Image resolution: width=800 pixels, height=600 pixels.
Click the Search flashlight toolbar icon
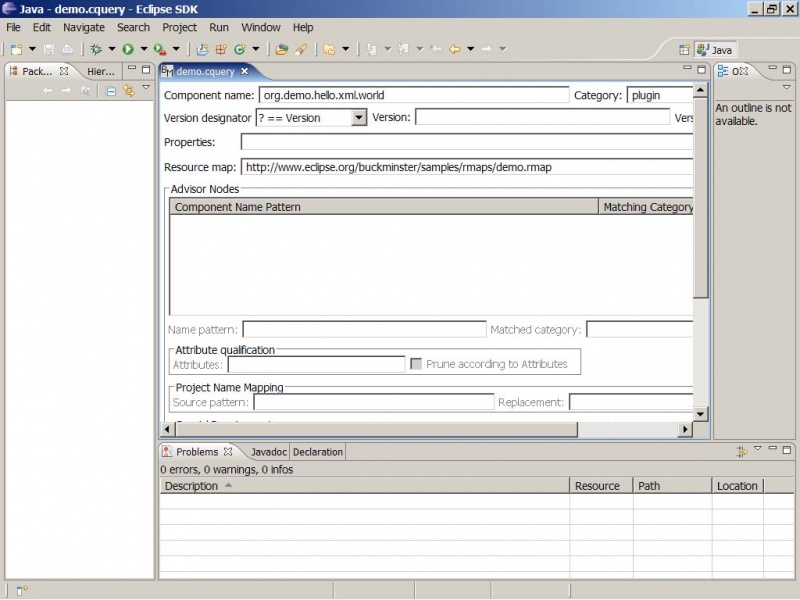coord(301,49)
